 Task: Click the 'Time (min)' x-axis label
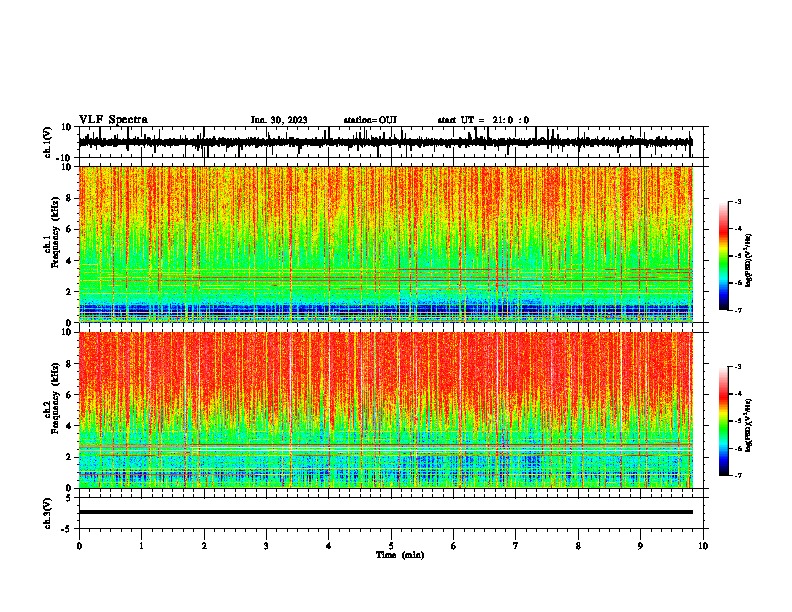click(x=400, y=555)
